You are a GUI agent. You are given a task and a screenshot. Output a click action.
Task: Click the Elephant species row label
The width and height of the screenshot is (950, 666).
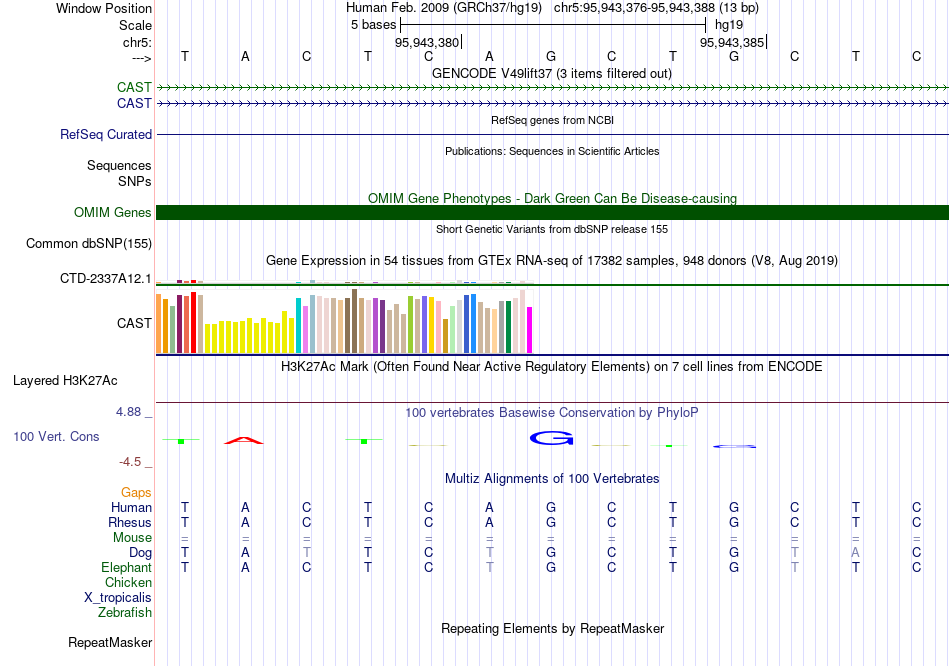point(126,568)
